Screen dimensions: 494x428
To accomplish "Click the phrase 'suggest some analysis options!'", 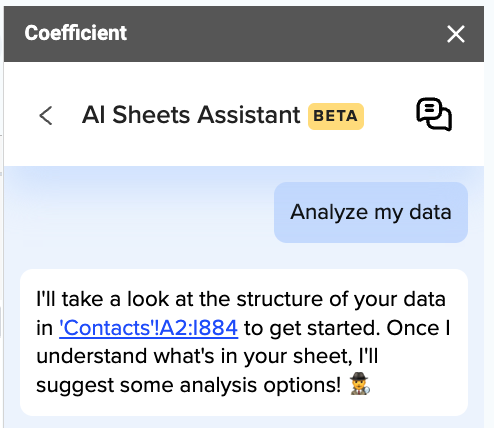I will pos(188,386).
